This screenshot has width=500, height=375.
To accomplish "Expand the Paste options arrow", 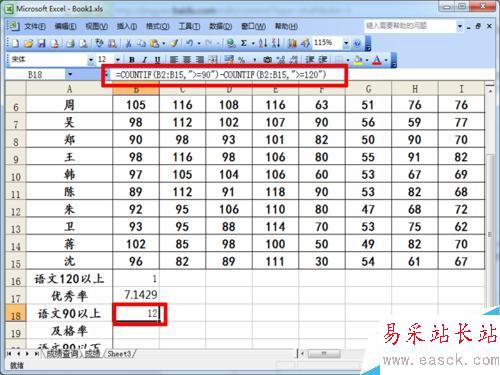I will 163,43.
